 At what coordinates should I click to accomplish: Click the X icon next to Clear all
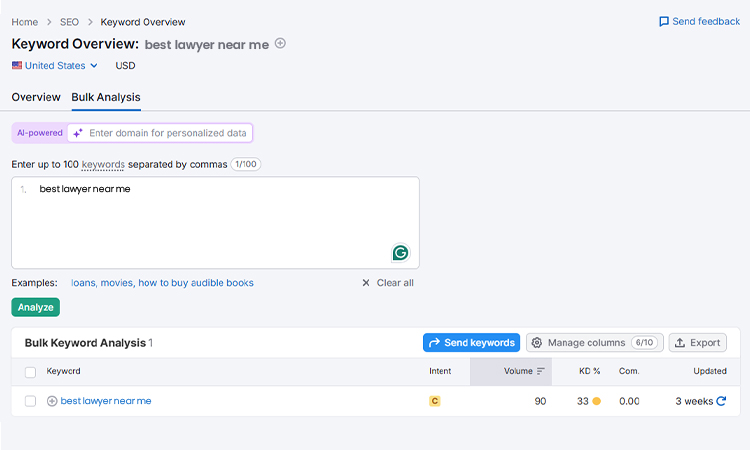pos(366,283)
